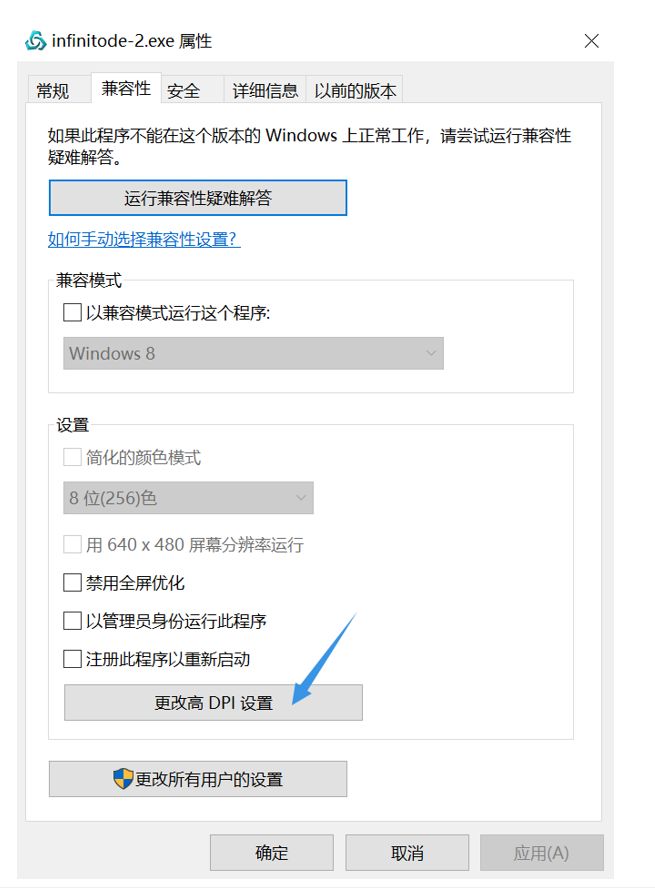Enable the compatibility mode checkbox
This screenshot has height=888, width=655.
tap(72, 312)
